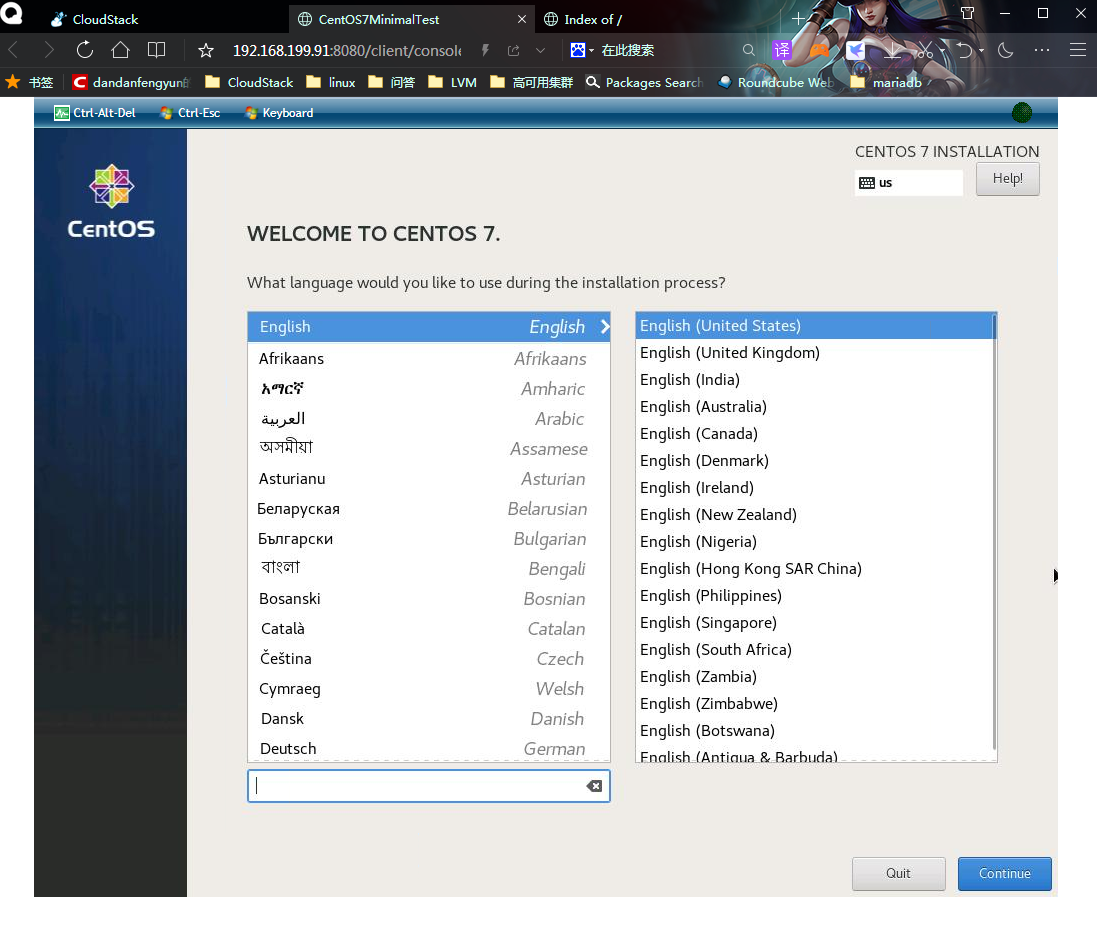Open the linux bookmarks folder

pos(331,83)
